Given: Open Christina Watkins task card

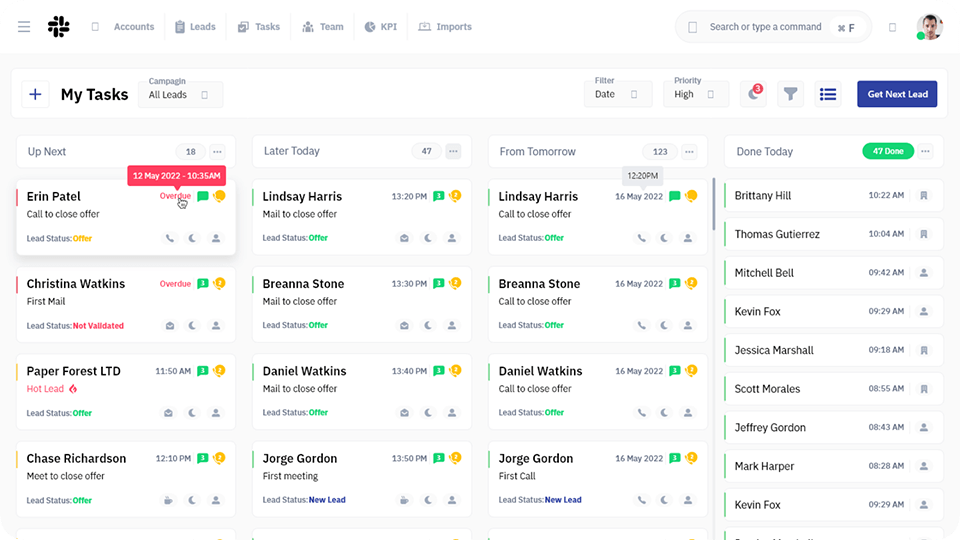Looking at the screenshot, I should point(126,304).
